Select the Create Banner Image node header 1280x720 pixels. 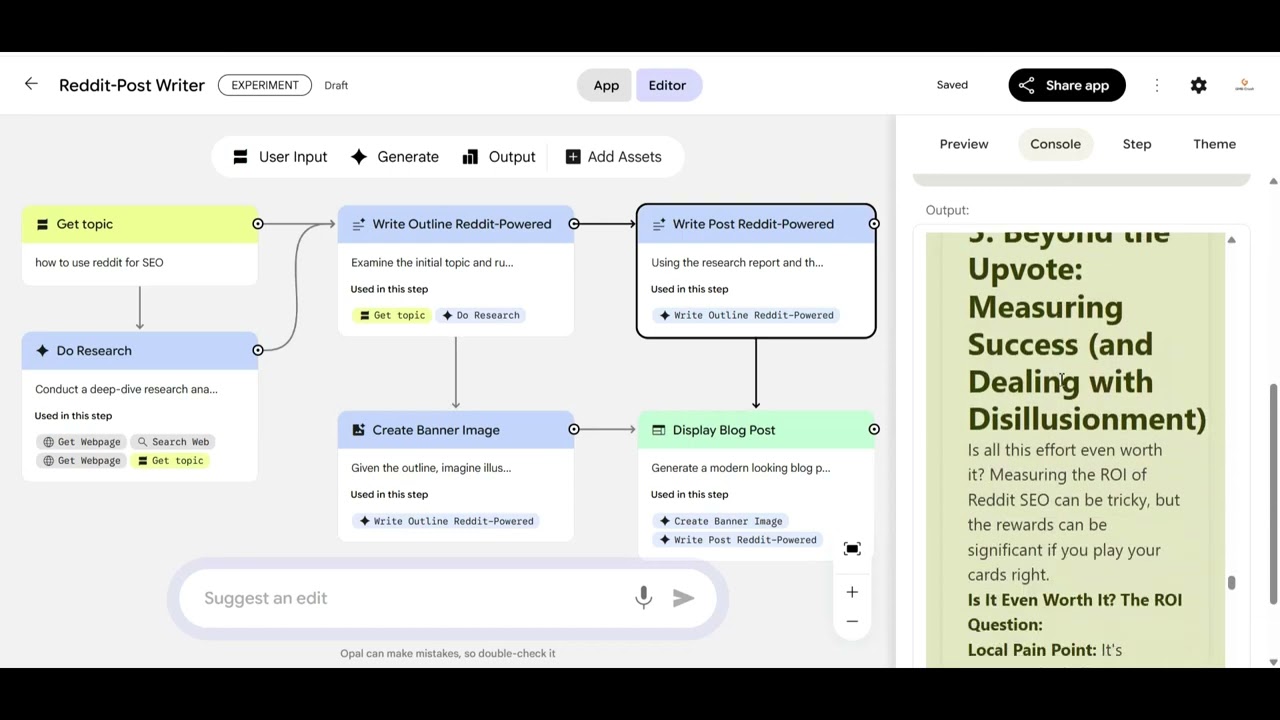click(456, 429)
